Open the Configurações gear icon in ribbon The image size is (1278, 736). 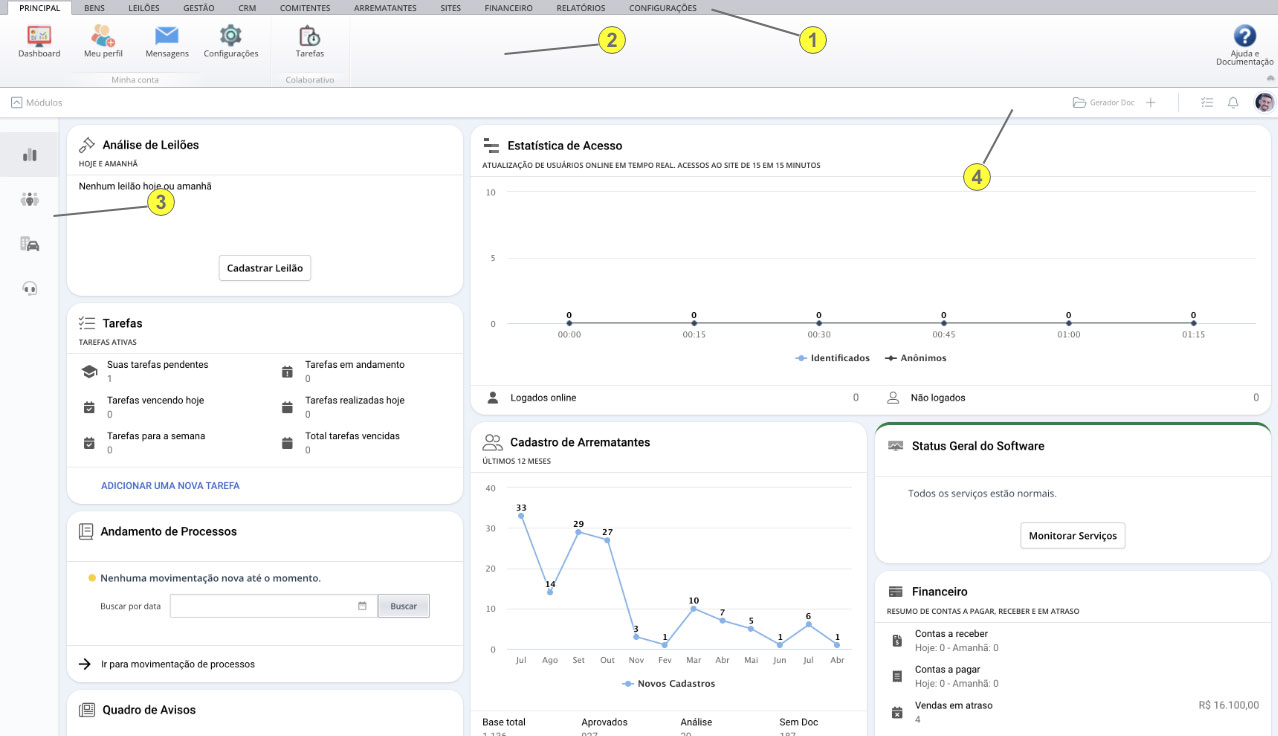231,37
